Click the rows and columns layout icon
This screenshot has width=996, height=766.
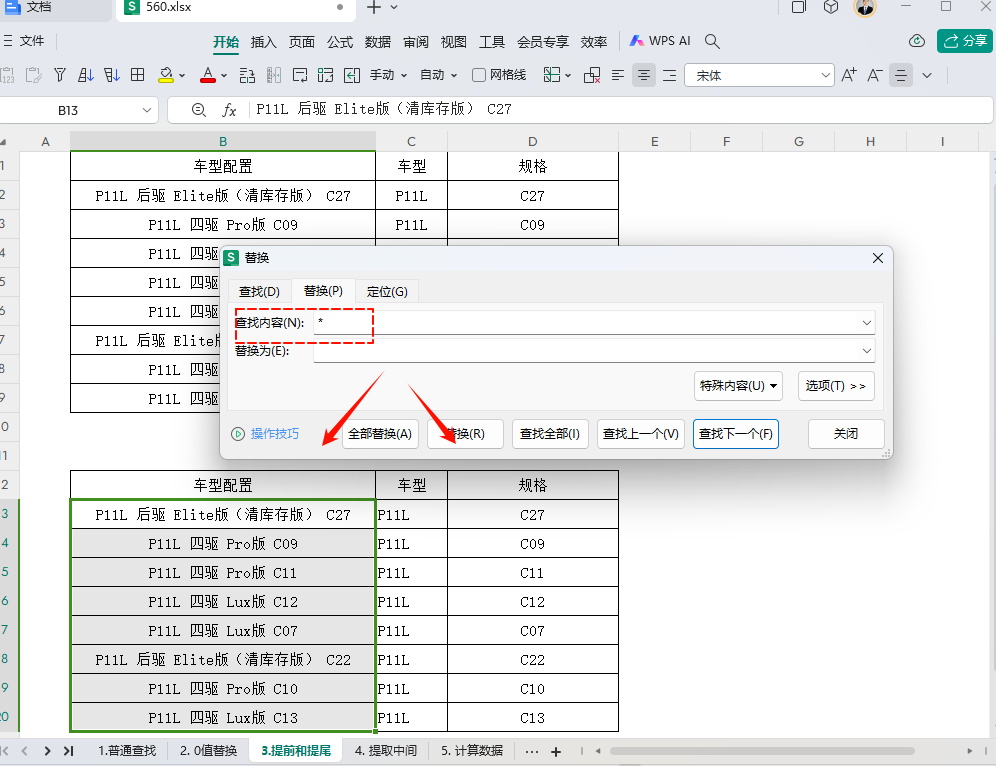(x=326, y=75)
